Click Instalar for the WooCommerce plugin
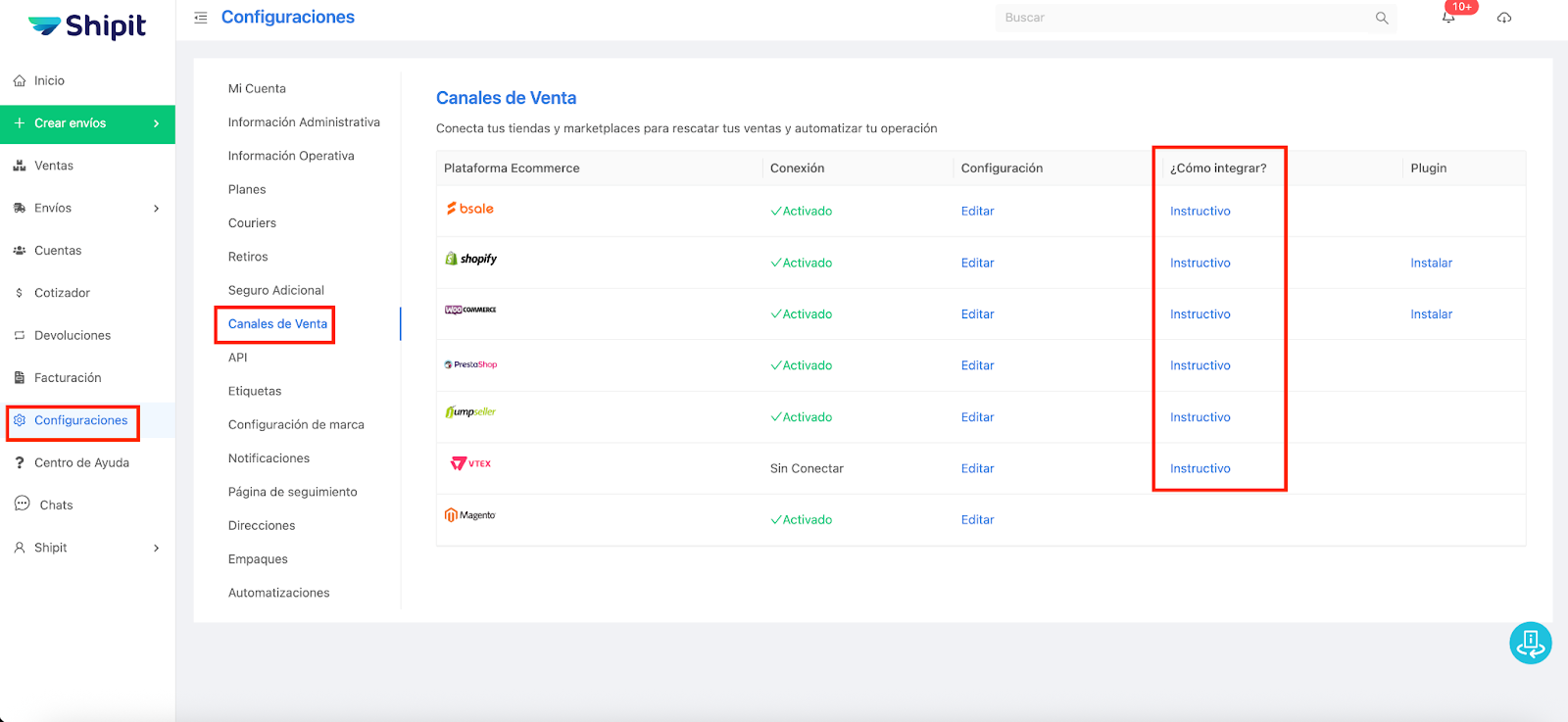The height and width of the screenshot is (722, 1568). (1431, 314)
